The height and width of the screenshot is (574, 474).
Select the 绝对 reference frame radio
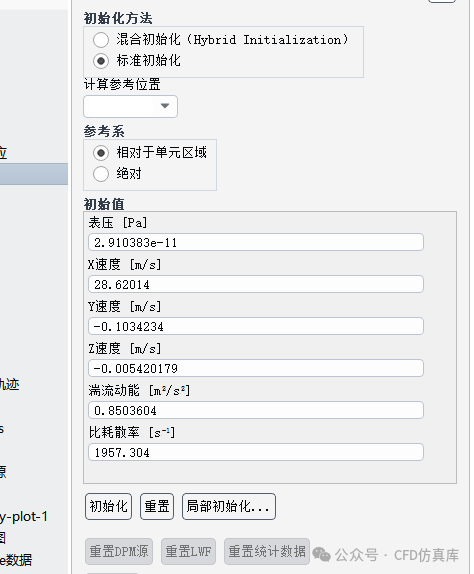click(101, 174)
